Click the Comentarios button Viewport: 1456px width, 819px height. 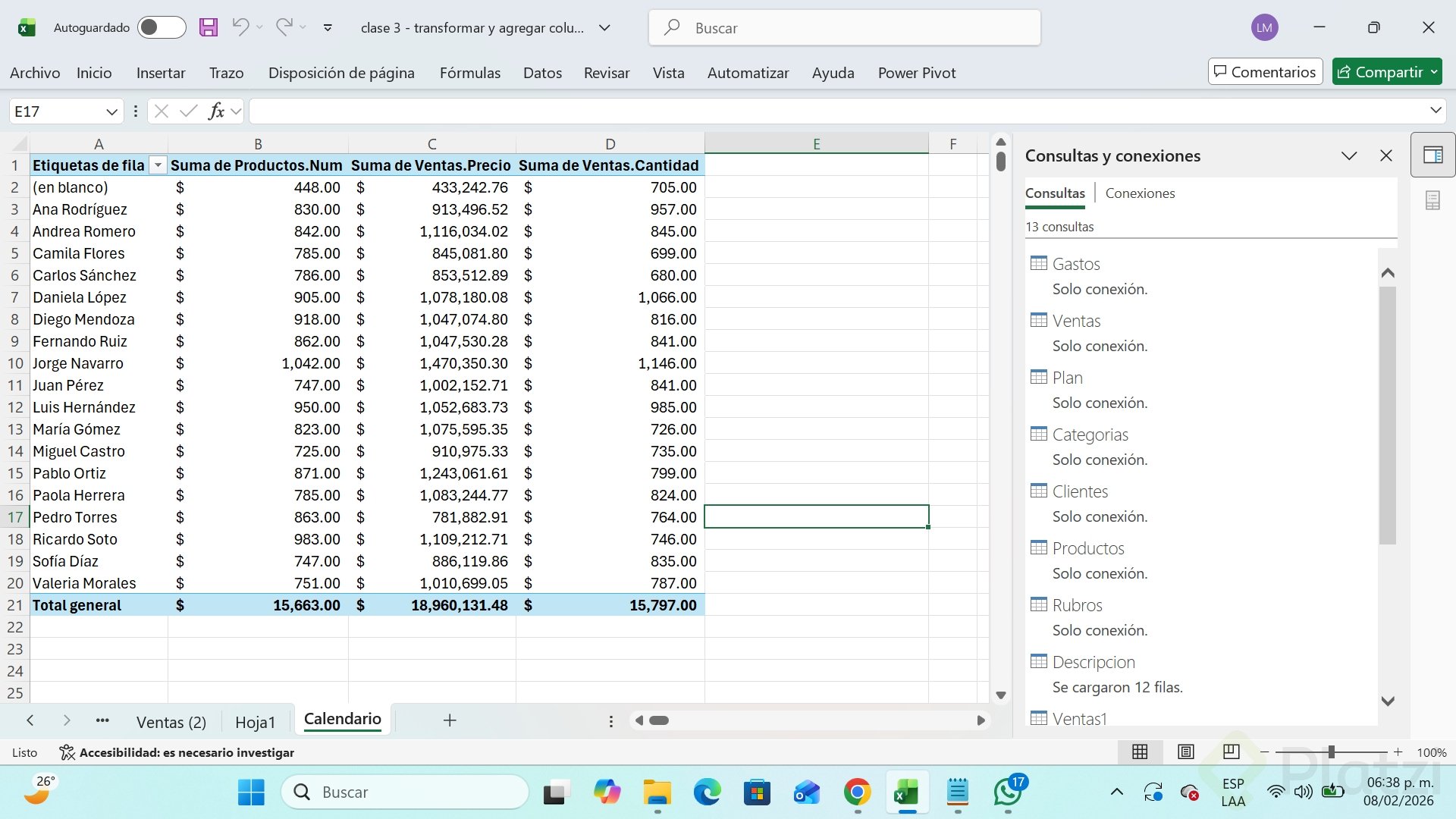[x=1265, y=72]
